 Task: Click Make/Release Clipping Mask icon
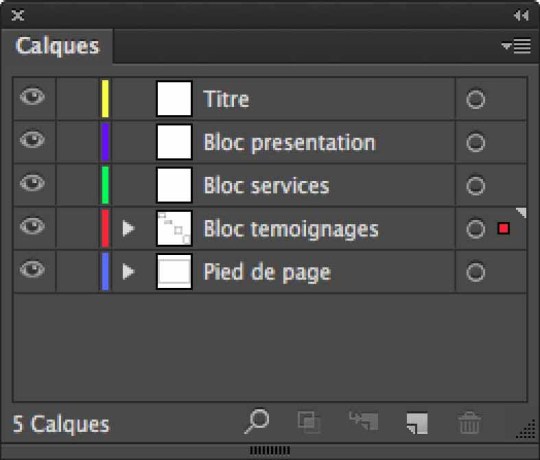pos(309,422)
